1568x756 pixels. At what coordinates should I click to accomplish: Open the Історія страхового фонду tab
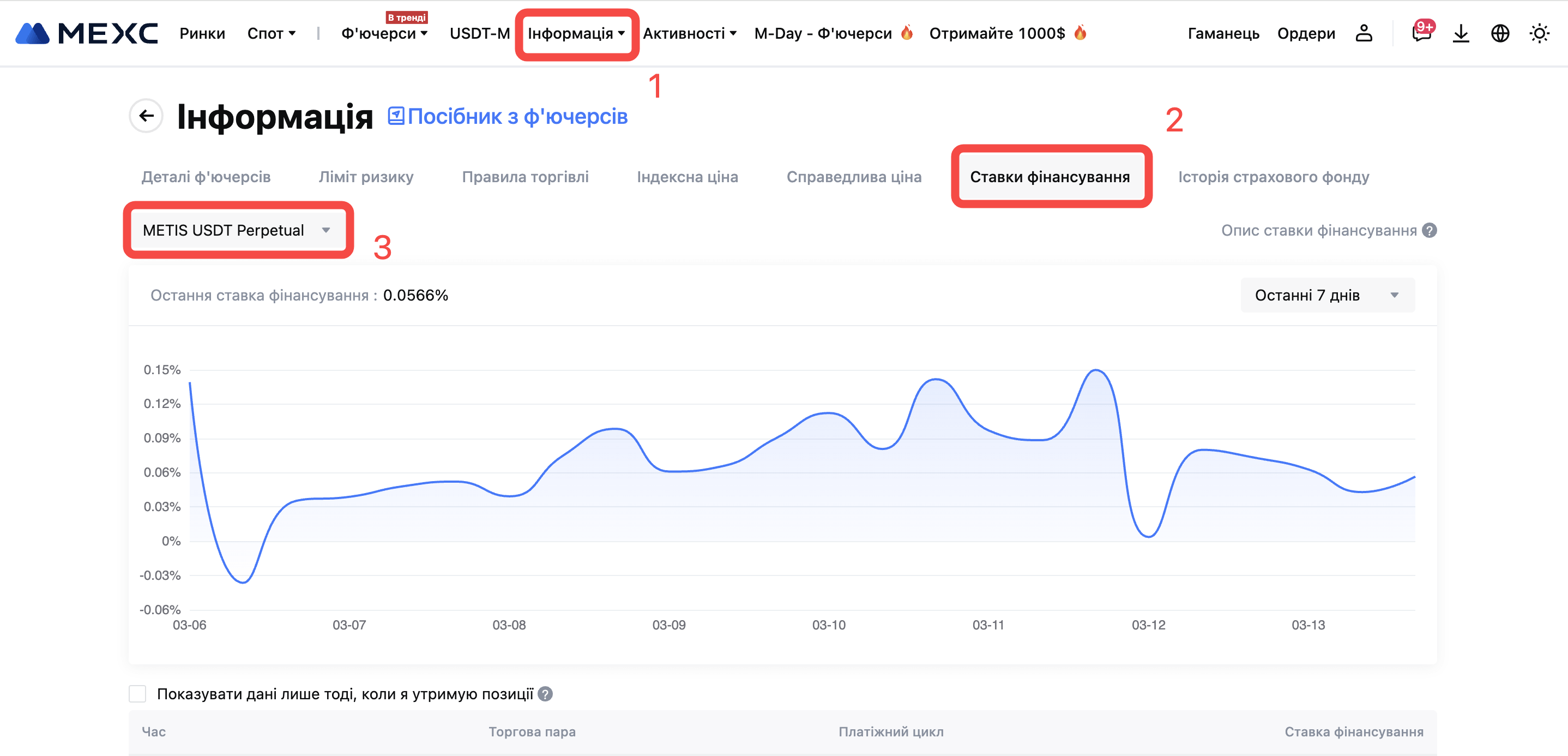coord(1274,177)
